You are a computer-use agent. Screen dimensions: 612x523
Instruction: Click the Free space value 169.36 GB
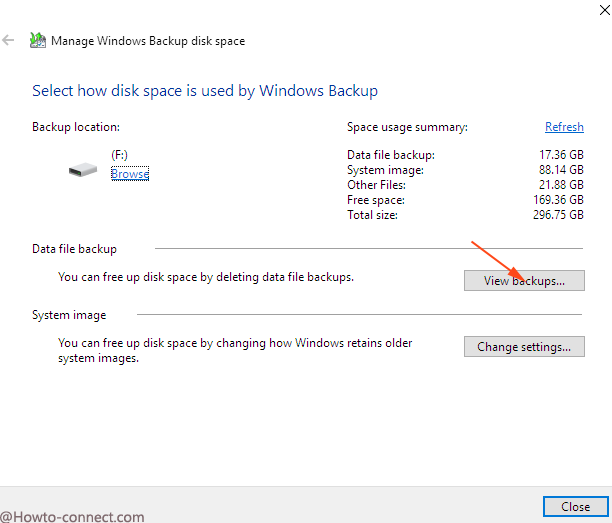[558, 200]
